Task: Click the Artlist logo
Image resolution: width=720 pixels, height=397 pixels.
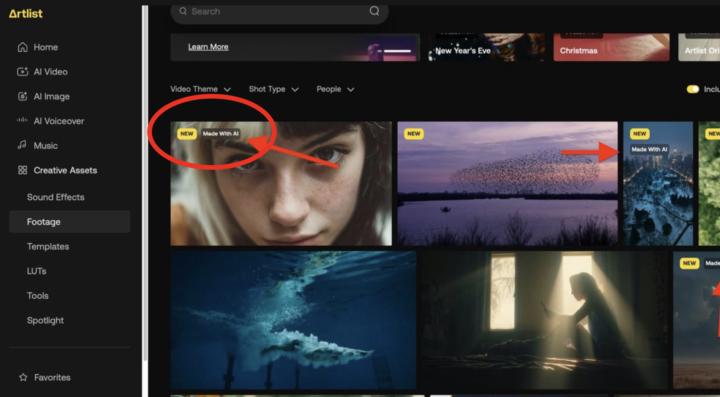Action: tap(26, 14)
